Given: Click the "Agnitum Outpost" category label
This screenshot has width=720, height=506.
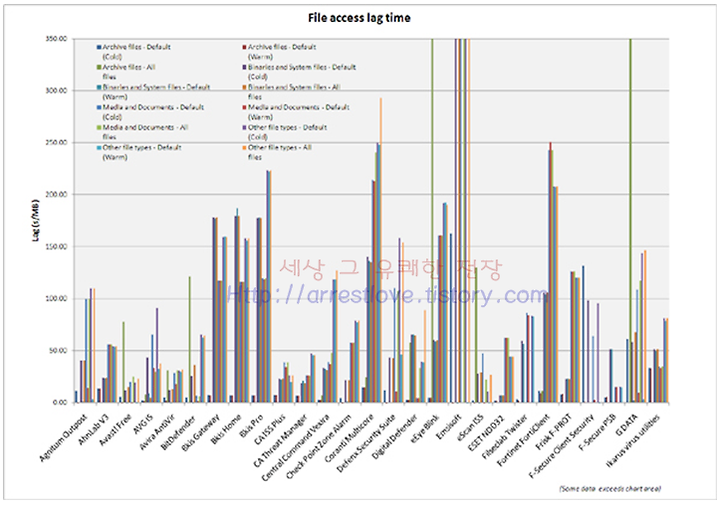Looking at the screenshot, I should point(63,437).
